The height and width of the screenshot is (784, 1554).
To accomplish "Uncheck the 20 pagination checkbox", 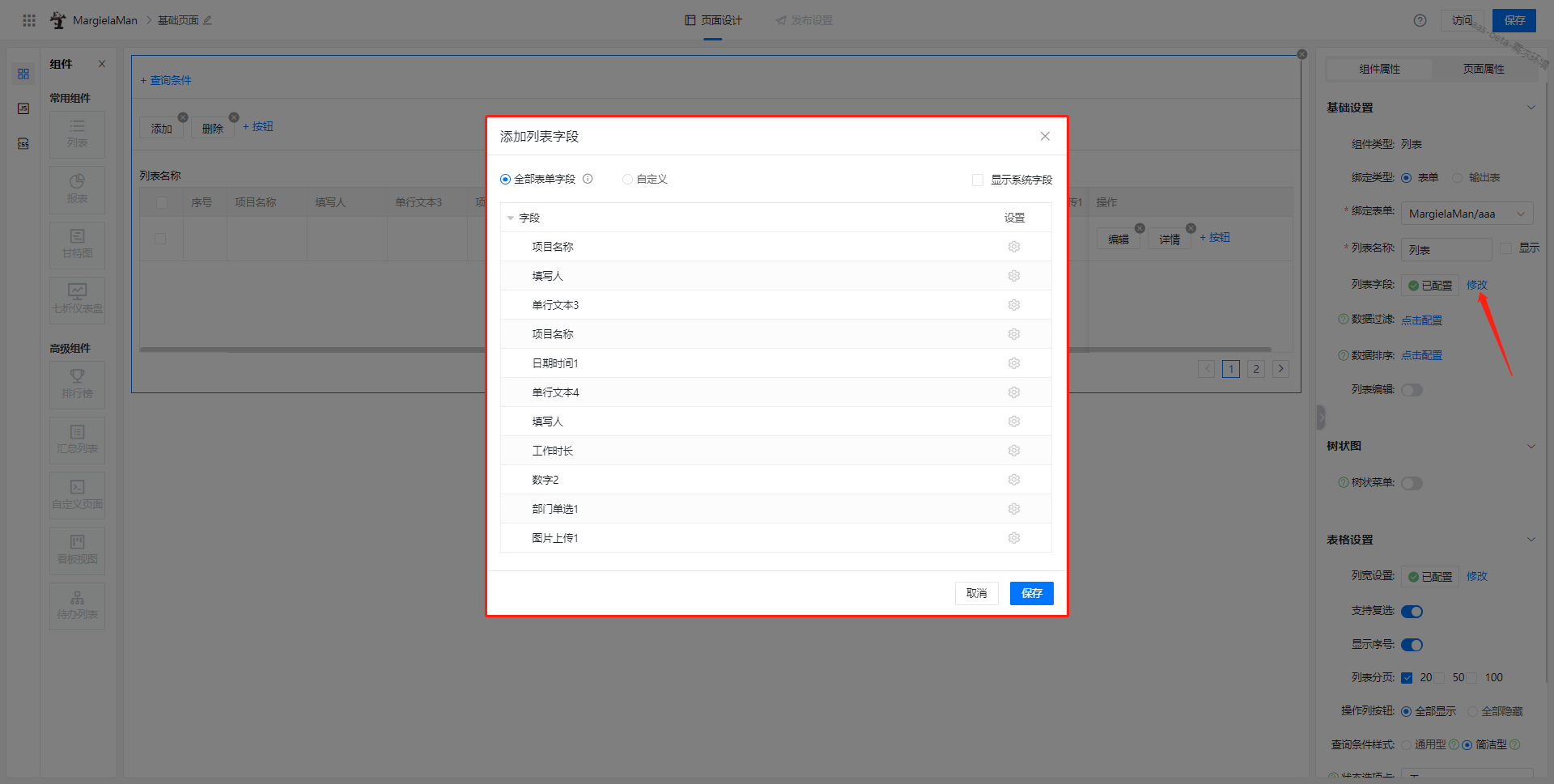I will tap(1407, 678).
